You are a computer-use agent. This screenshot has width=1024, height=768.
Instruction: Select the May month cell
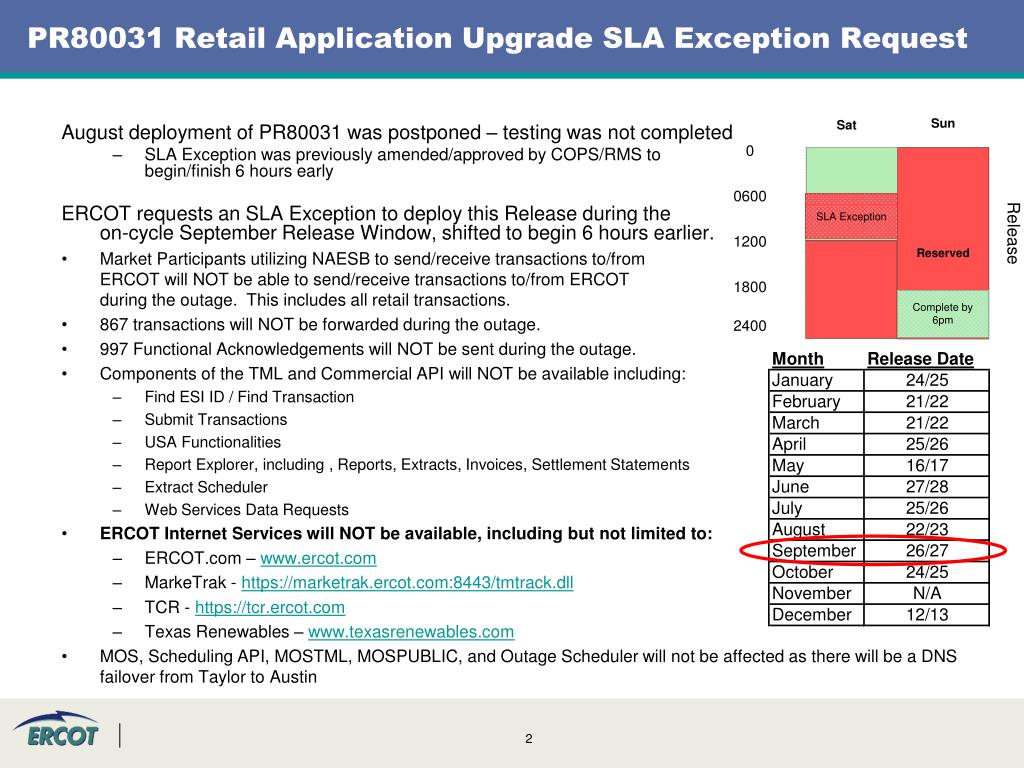pyautogui.click(x=816, y=466)
